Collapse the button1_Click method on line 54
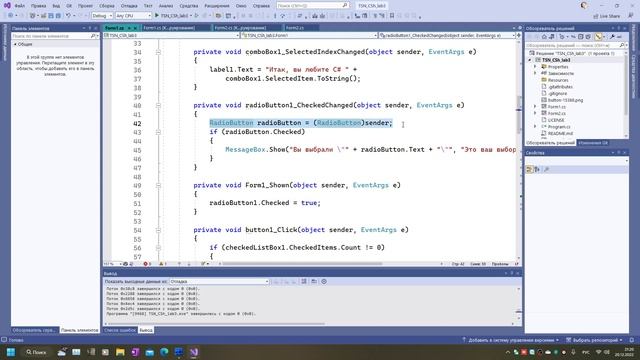The width and height of the screenshot is (640, 360). pyautogui.click(x=158, y=230)
